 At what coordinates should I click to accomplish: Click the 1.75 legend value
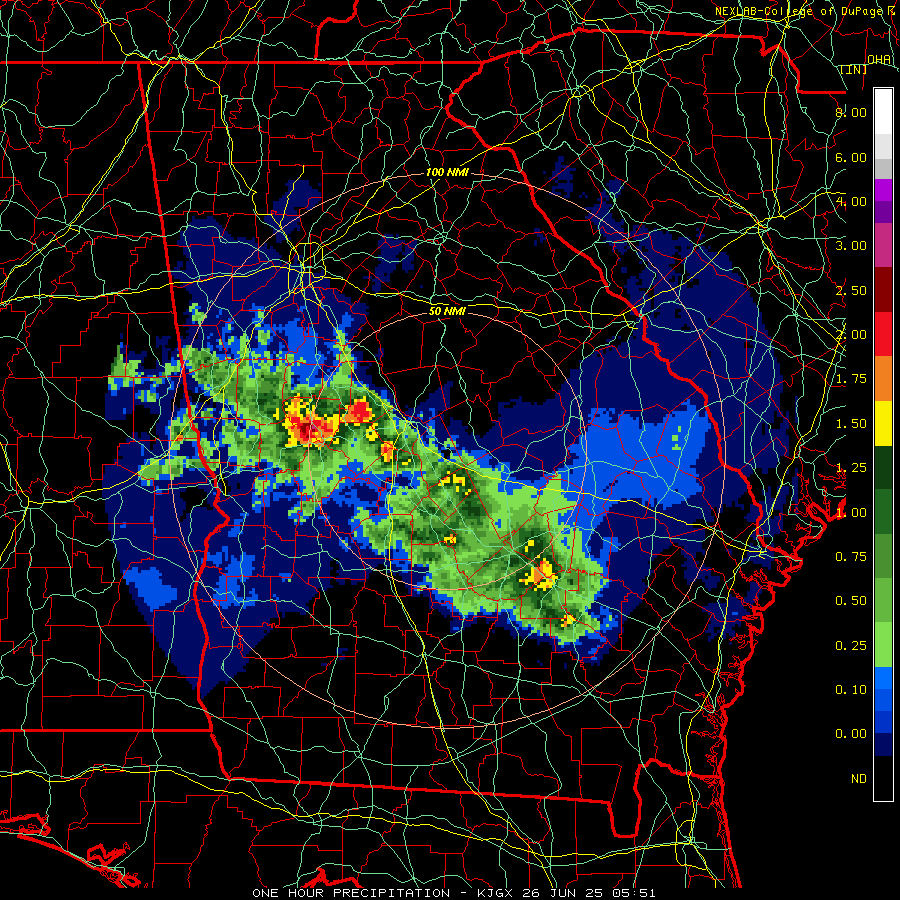click(x=851, y=379)
